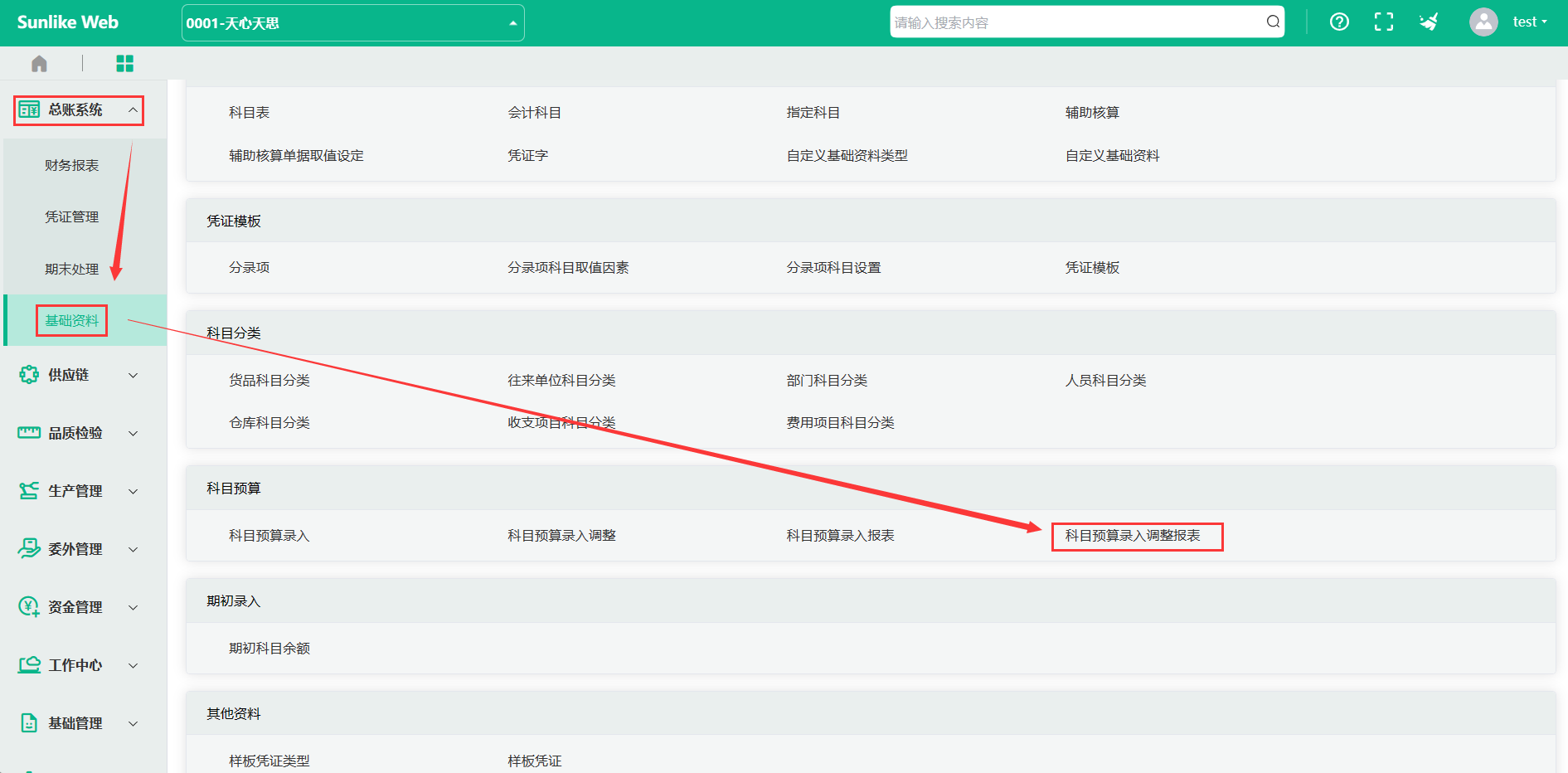Open 科目预算录入调整报表
This screenshot has width=1568, height=773.
[x=1133, y=536]
